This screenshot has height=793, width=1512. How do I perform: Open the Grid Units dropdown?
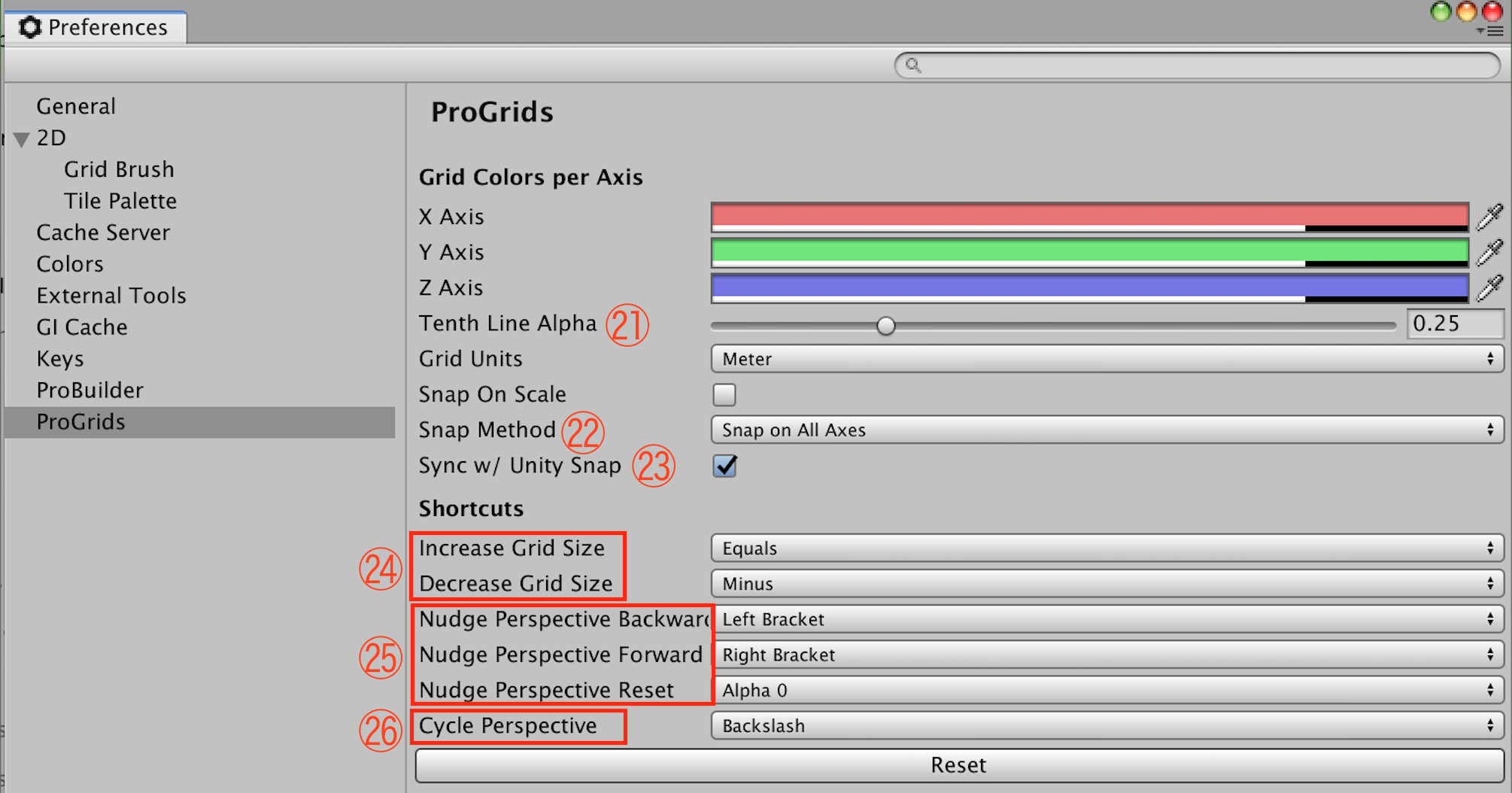pos(1107,359)
